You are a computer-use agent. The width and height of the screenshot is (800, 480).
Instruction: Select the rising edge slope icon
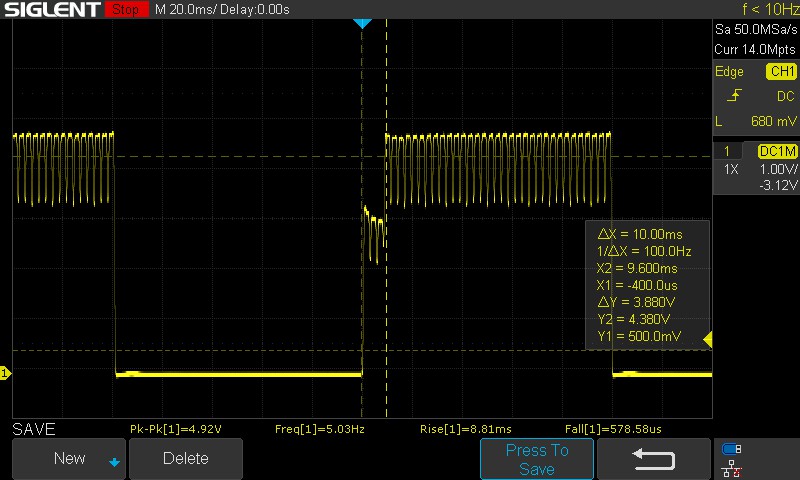tap(734, 95)
